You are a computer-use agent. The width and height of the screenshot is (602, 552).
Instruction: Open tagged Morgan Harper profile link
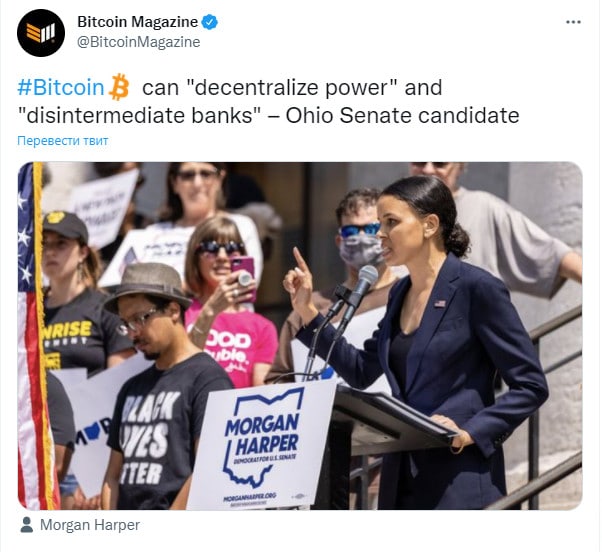(90, 525)
